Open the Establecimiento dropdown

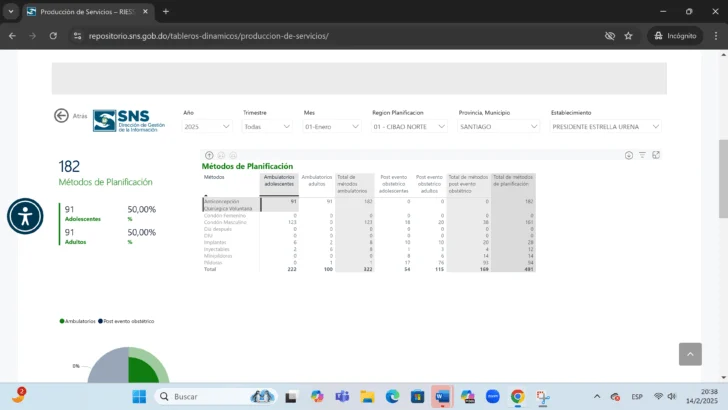tap(605, 127)
